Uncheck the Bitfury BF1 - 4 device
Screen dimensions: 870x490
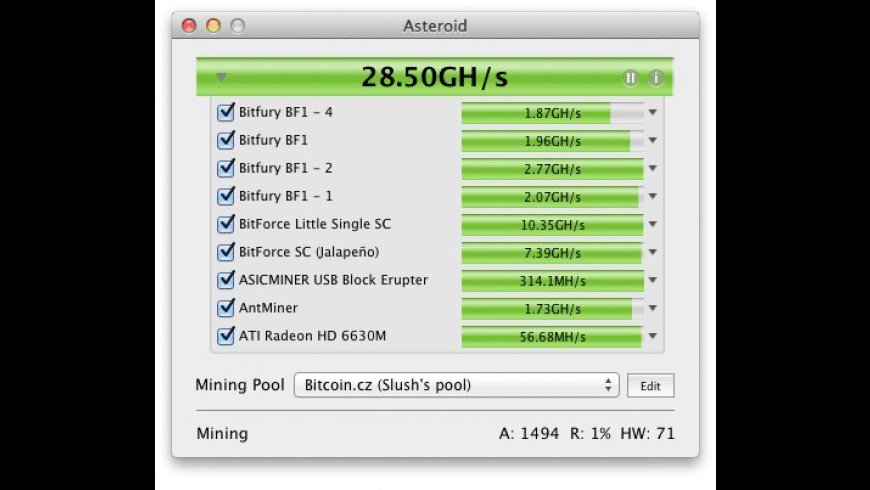[226, 112]
